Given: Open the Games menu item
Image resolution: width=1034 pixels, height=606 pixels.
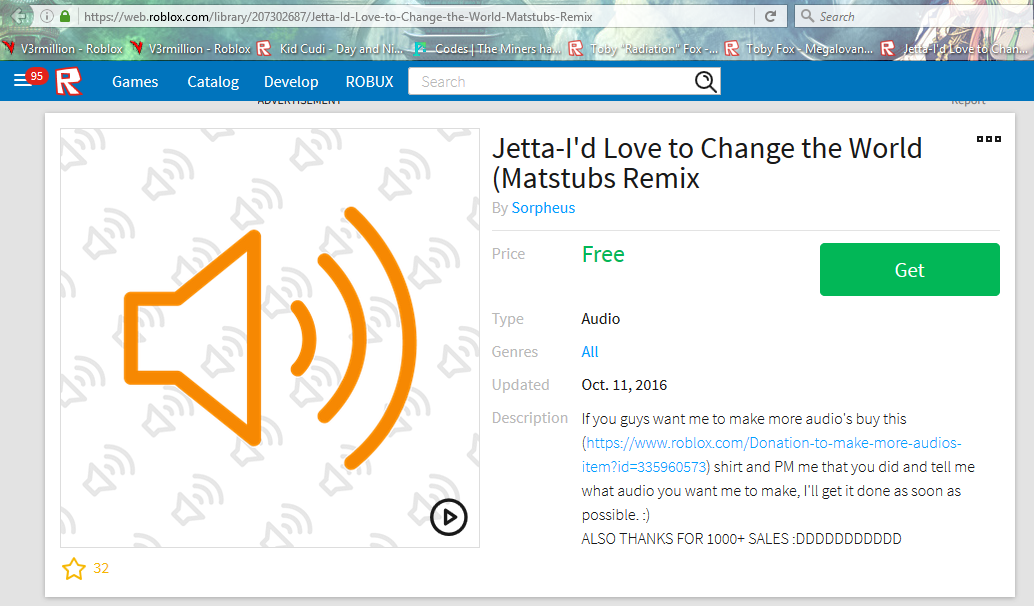Looking at the screenshot, I should (x=135, y=82).
